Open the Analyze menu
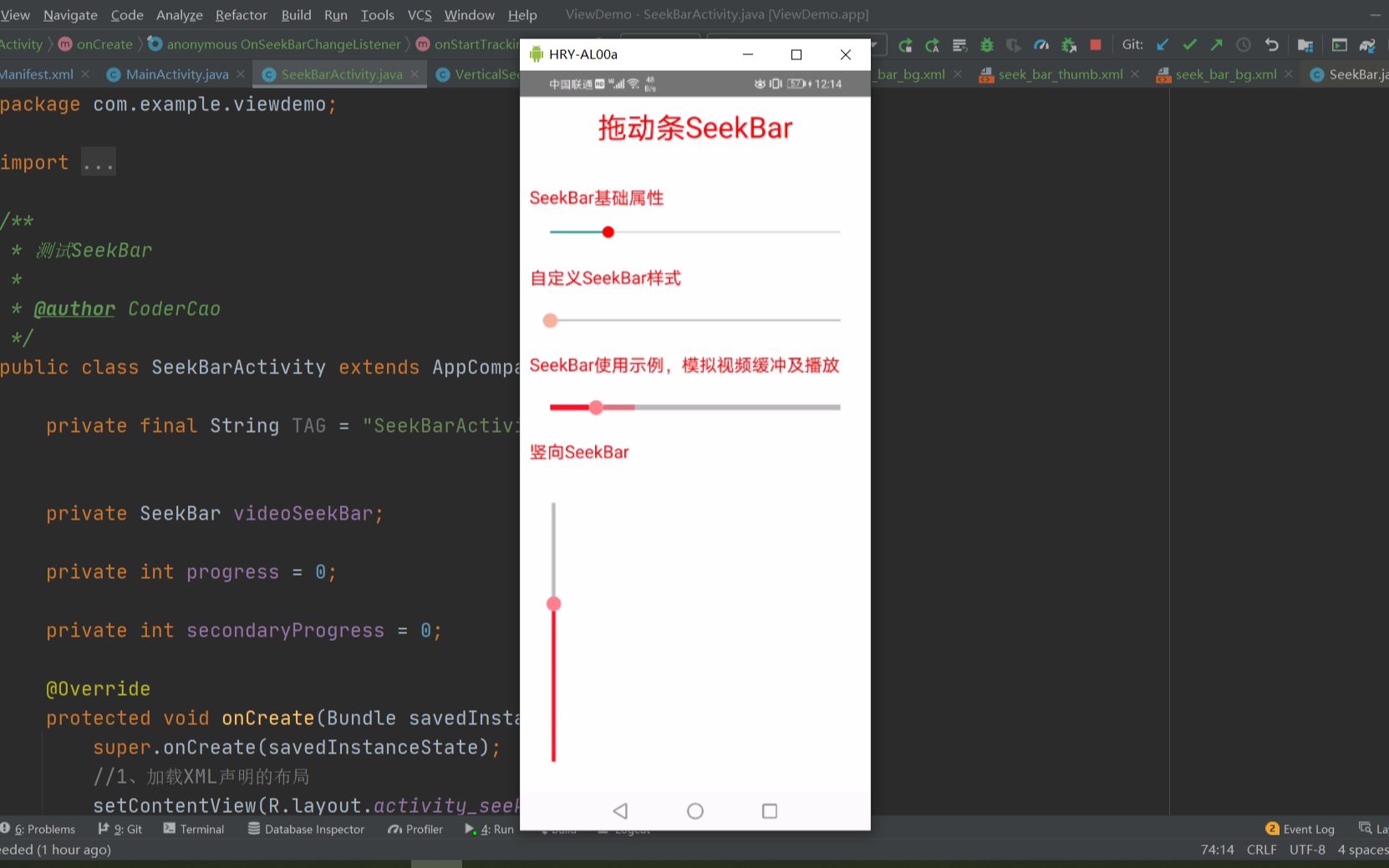1389x868 pixels. click(180, 15)
